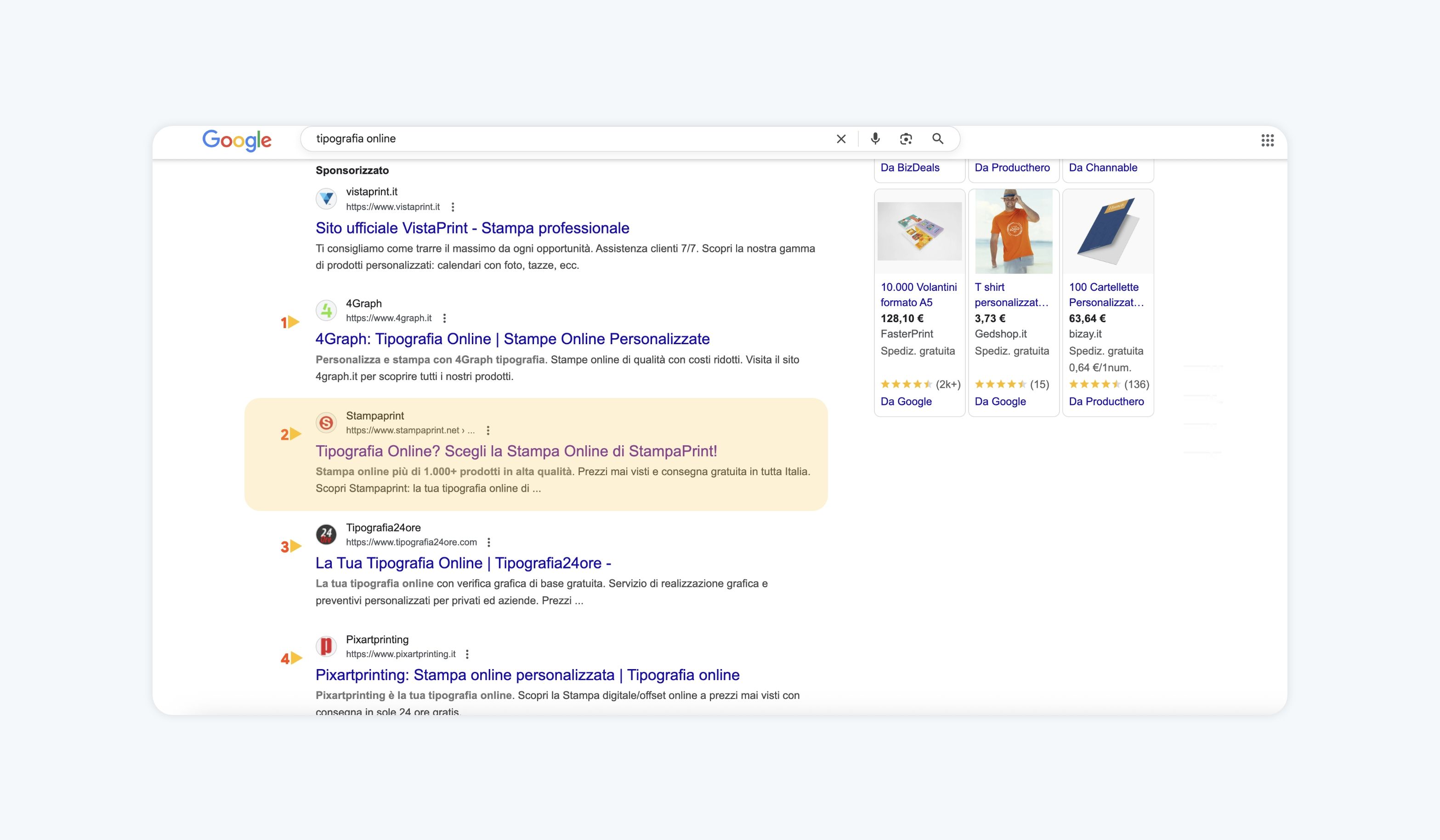Open 'Pixartprinting: Stampa online personalizzata' result
The height and width of the screenshot is (840, 1440).
[x=527, y=675]
